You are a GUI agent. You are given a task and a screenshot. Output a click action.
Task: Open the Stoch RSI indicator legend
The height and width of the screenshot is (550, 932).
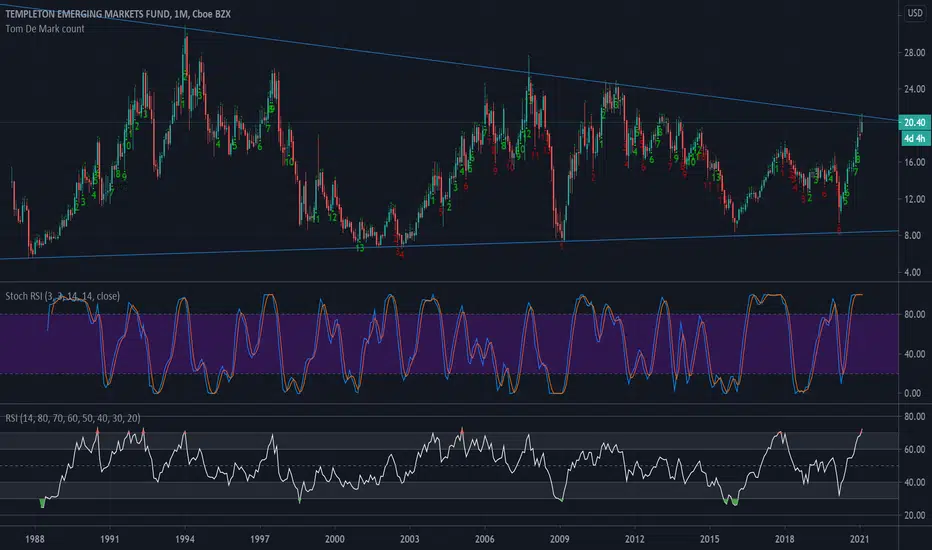pyautogui.click(x=62, y=296)
